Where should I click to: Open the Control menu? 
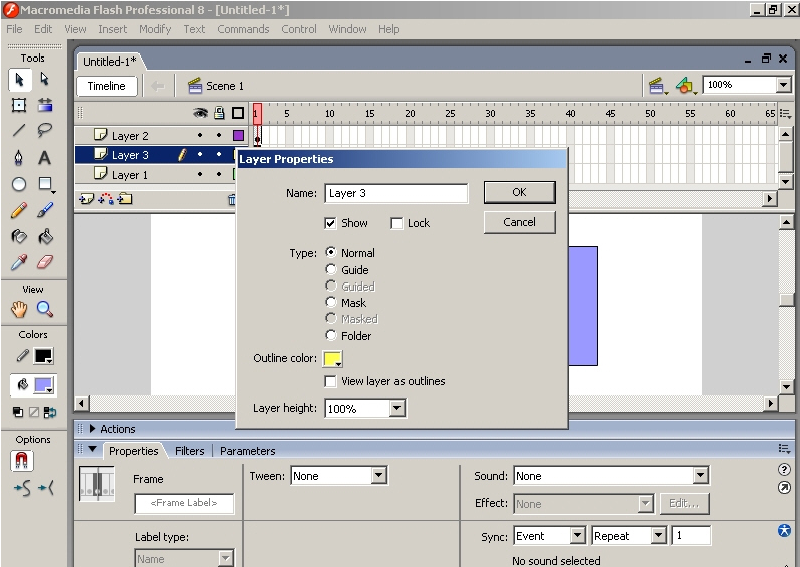299,29
